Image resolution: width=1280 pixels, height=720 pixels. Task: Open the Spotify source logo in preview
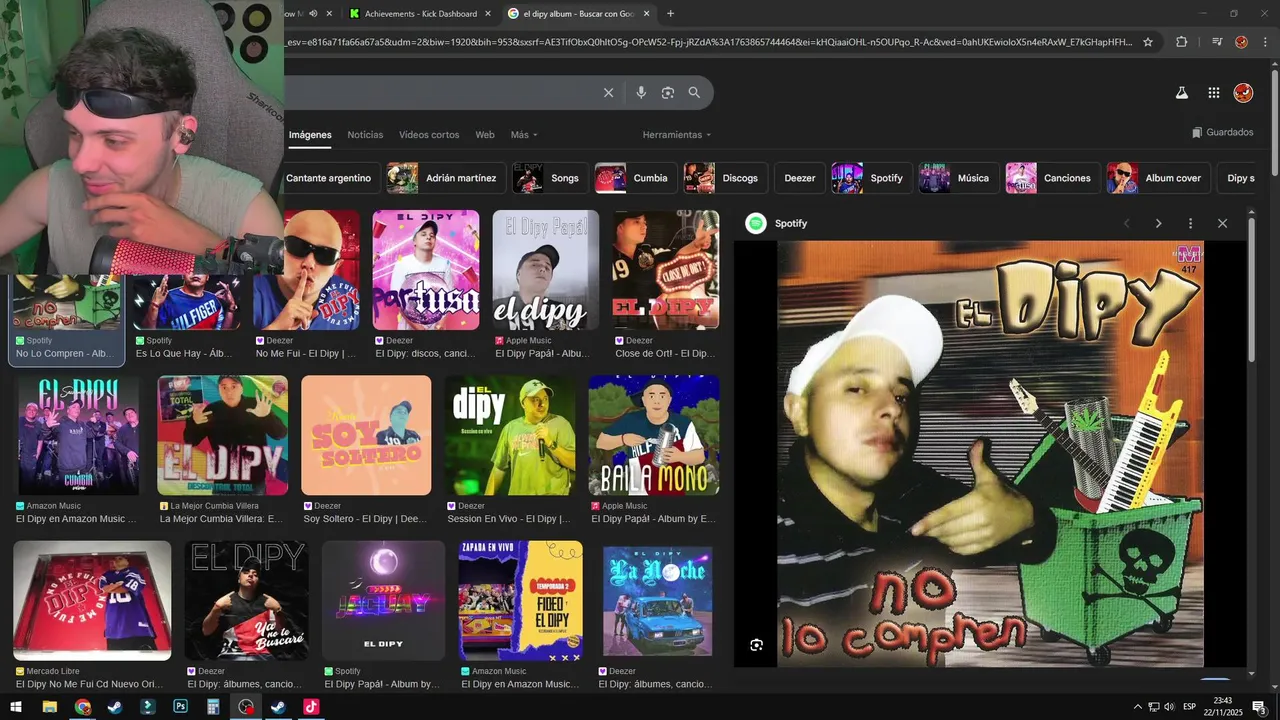(x=756, y=224)
